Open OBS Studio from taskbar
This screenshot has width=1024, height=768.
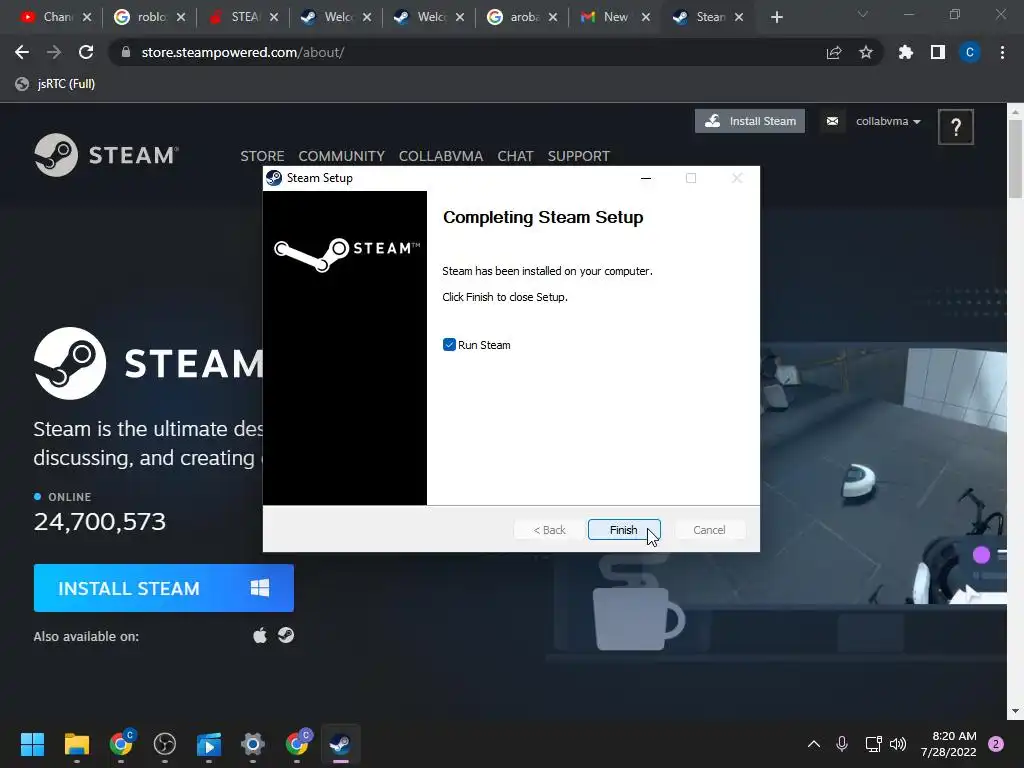165,744
